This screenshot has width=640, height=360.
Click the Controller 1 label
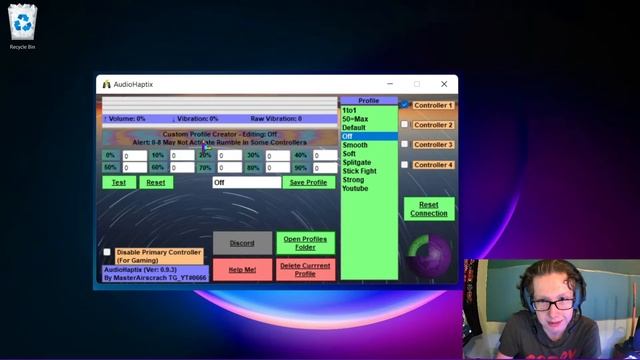tap(433, 105)
